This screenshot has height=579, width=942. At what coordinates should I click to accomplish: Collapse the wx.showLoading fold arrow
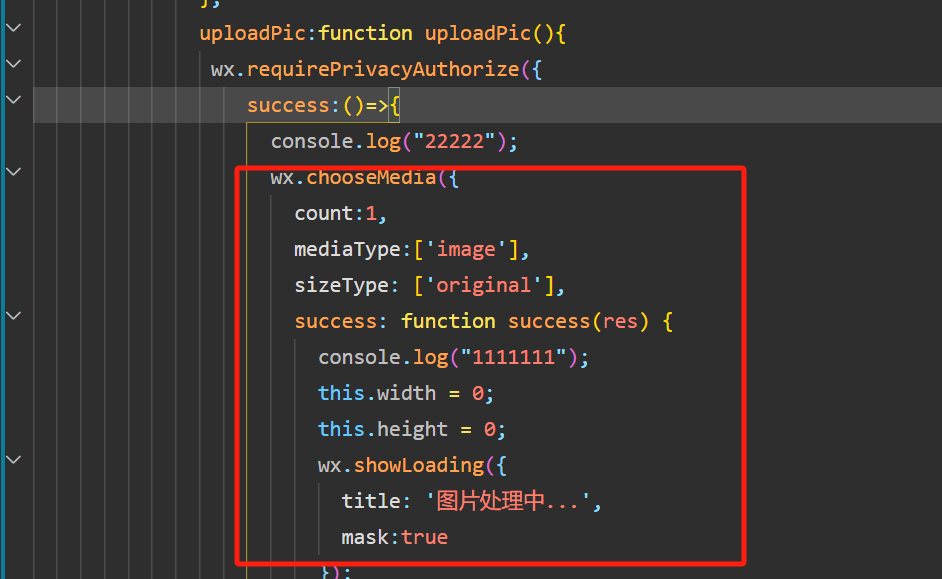coord(13,459)
